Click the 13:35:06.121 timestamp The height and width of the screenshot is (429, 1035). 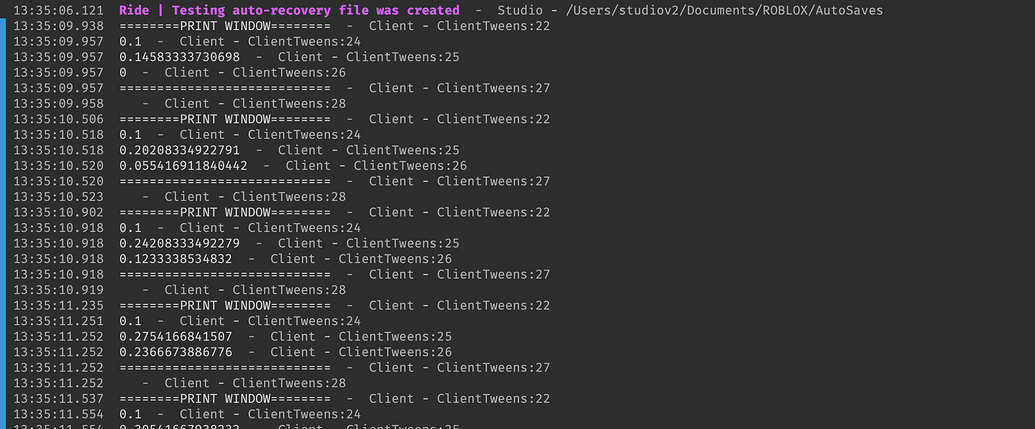click(58, 10)
